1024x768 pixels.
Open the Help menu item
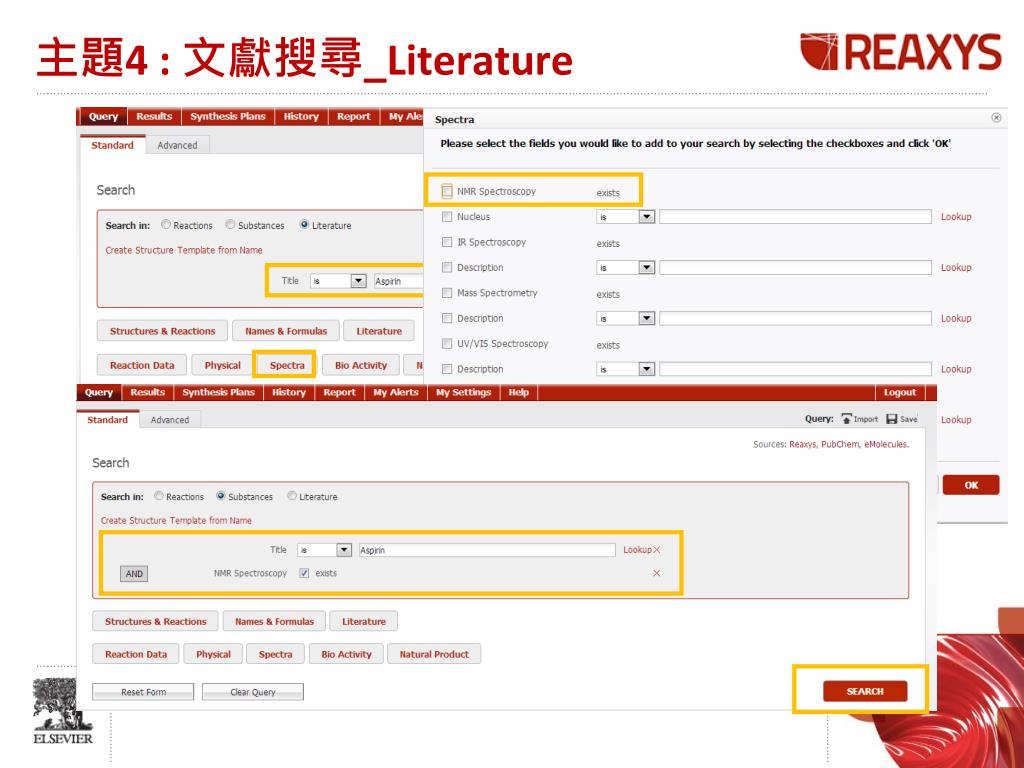tap(519, 392)
